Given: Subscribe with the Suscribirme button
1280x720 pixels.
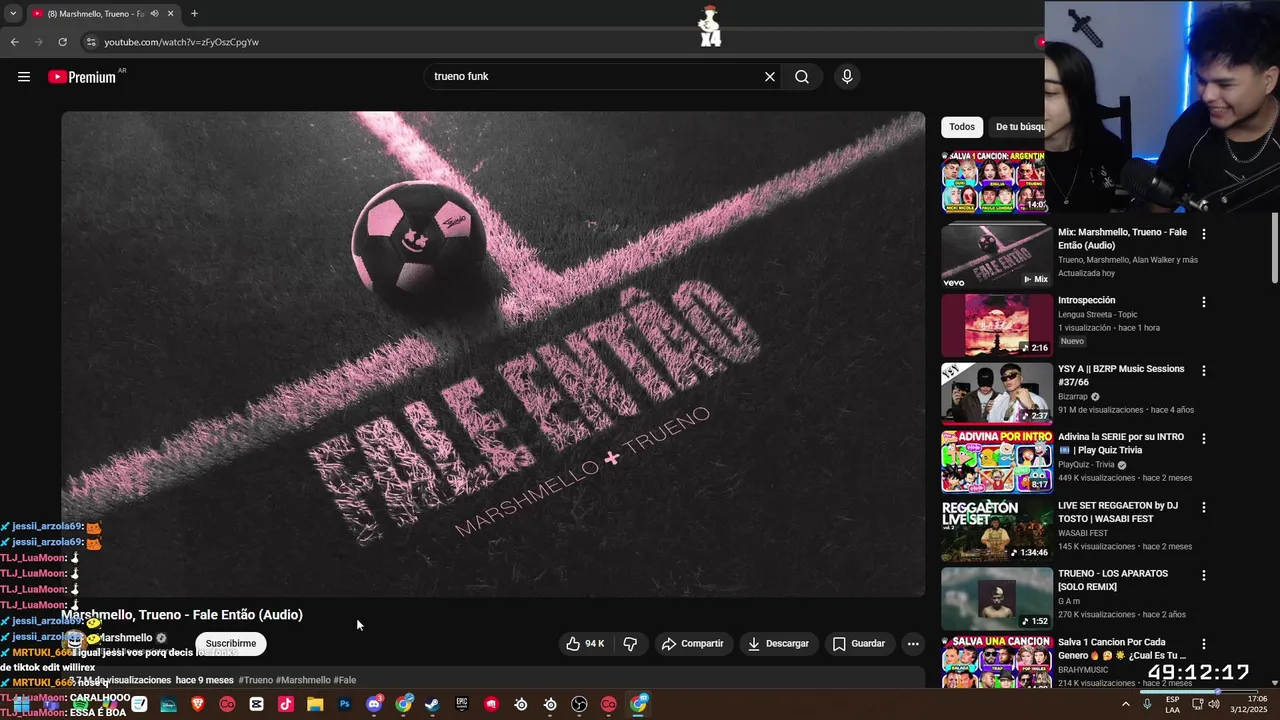Looking at the screenshot, I should click(231, 643).
